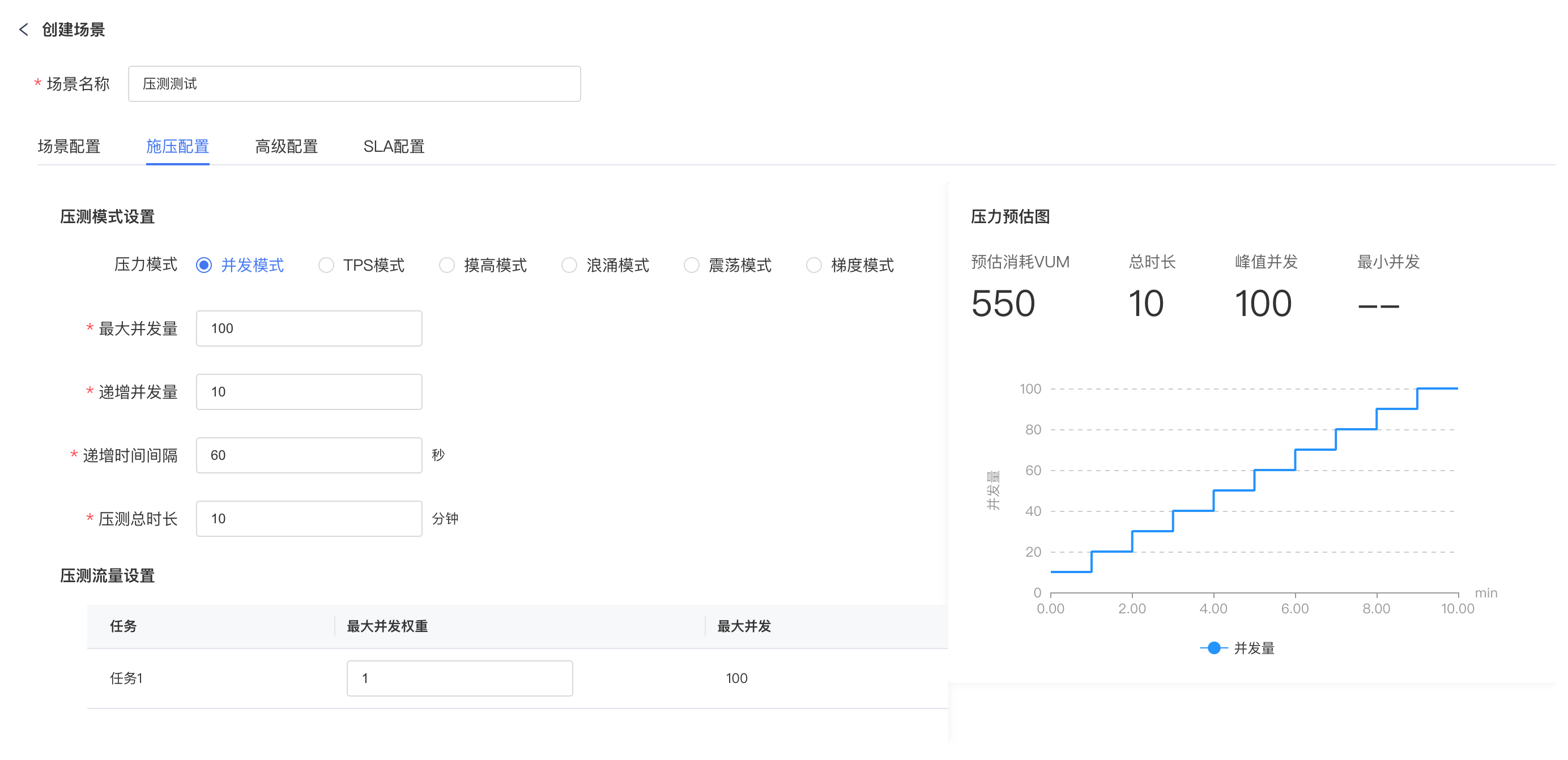Toggle the 并发量 legend marker
This screenshot has height=760, width=1568.
point(1213,648)
